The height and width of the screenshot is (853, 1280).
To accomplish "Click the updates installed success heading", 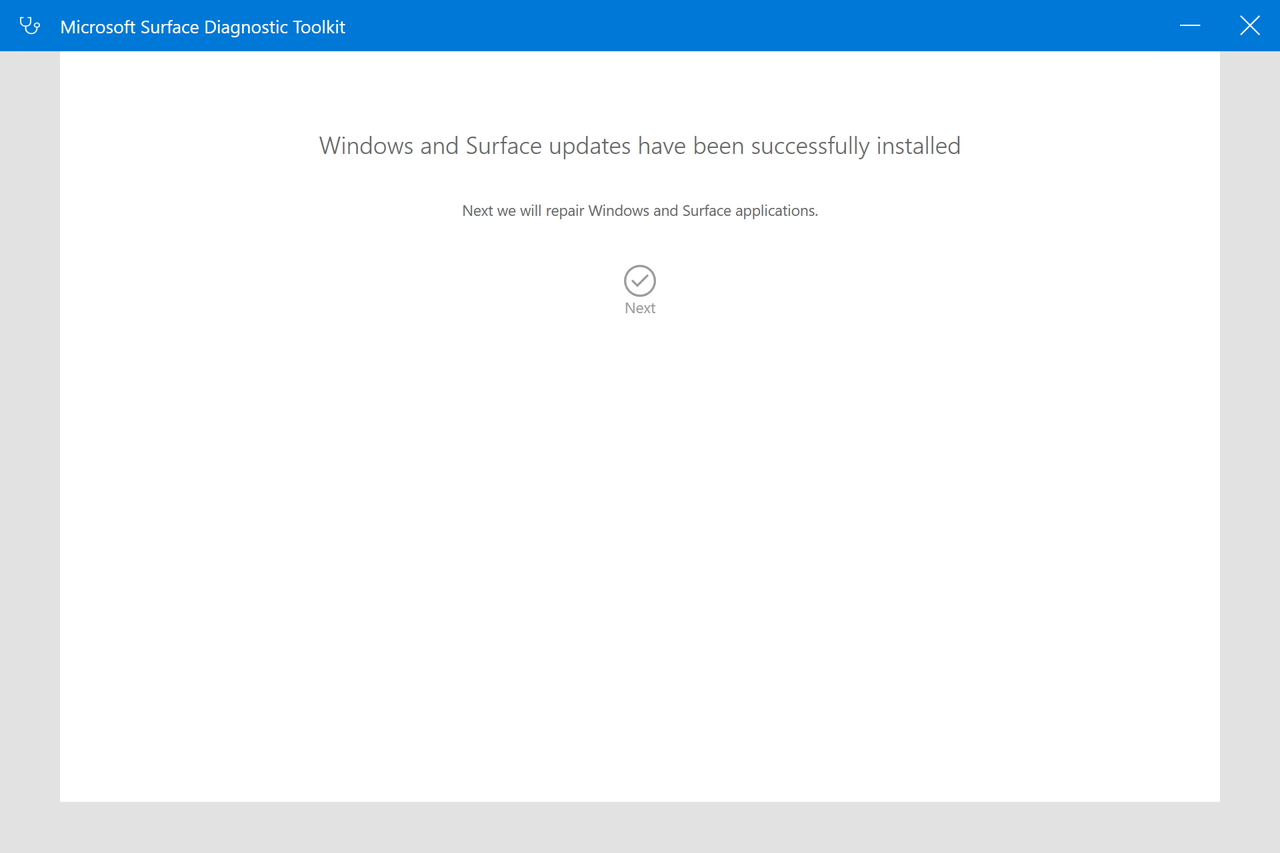I will [639, 145].
